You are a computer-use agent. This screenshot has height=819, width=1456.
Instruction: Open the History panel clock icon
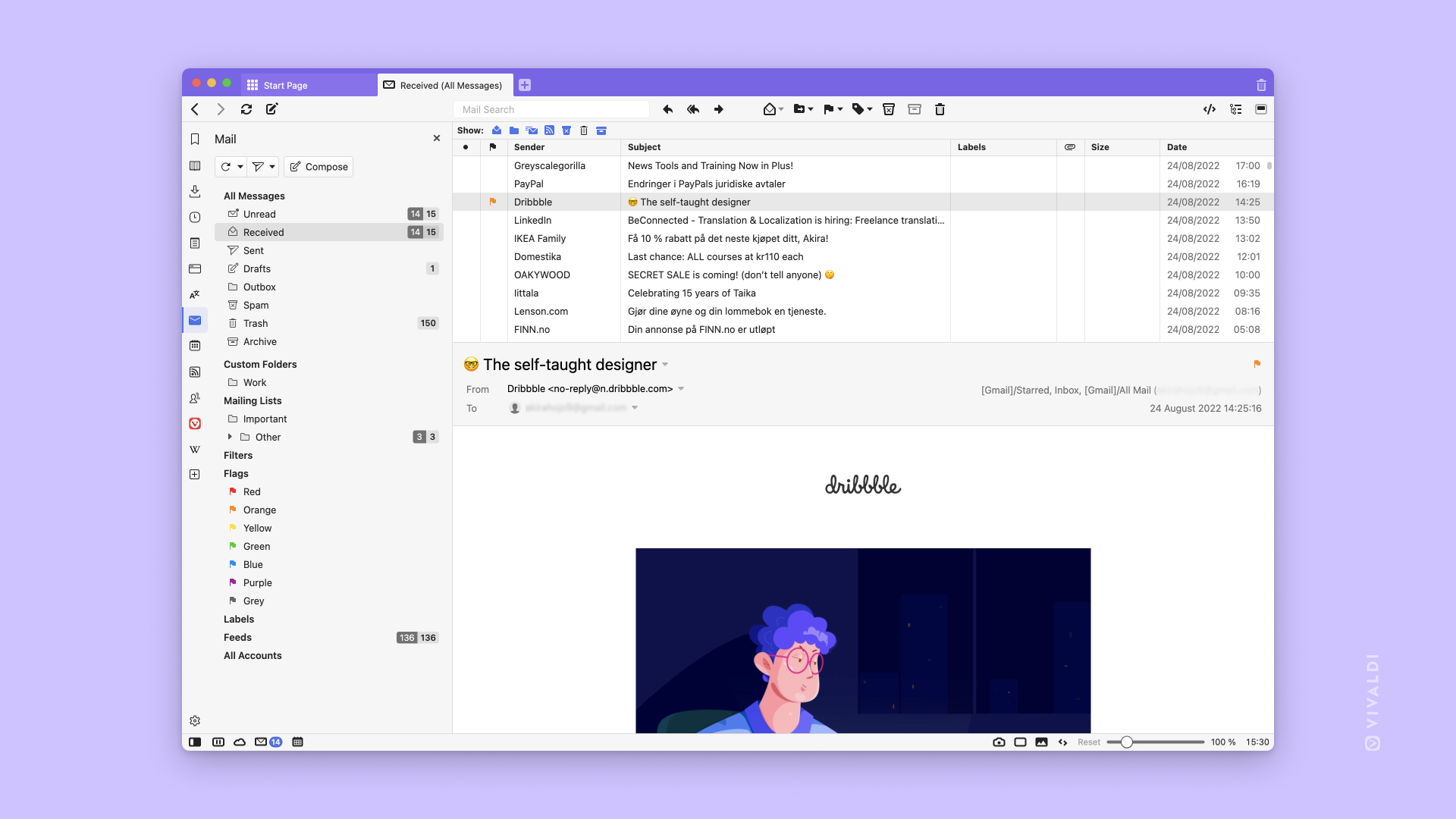195,217
